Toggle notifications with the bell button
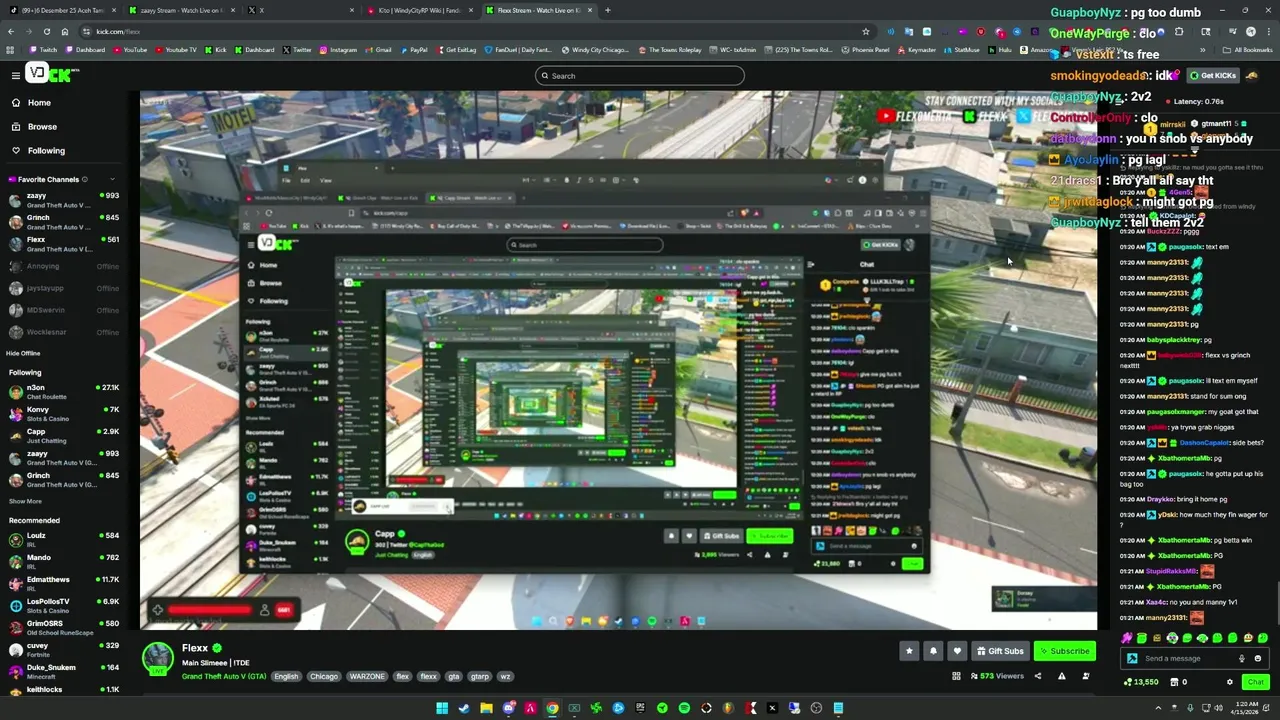 tap(933, 651)
